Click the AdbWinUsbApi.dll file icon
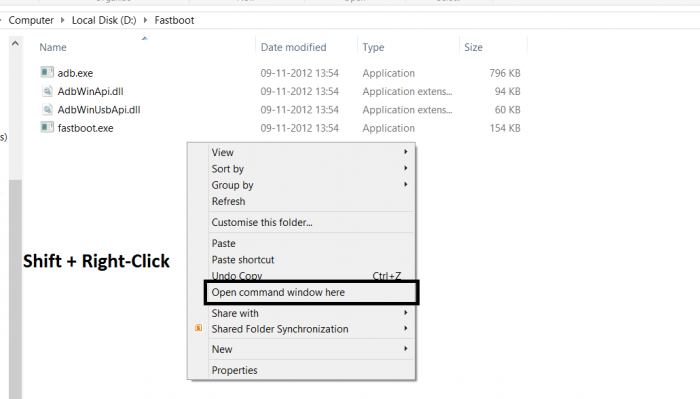 47,109
